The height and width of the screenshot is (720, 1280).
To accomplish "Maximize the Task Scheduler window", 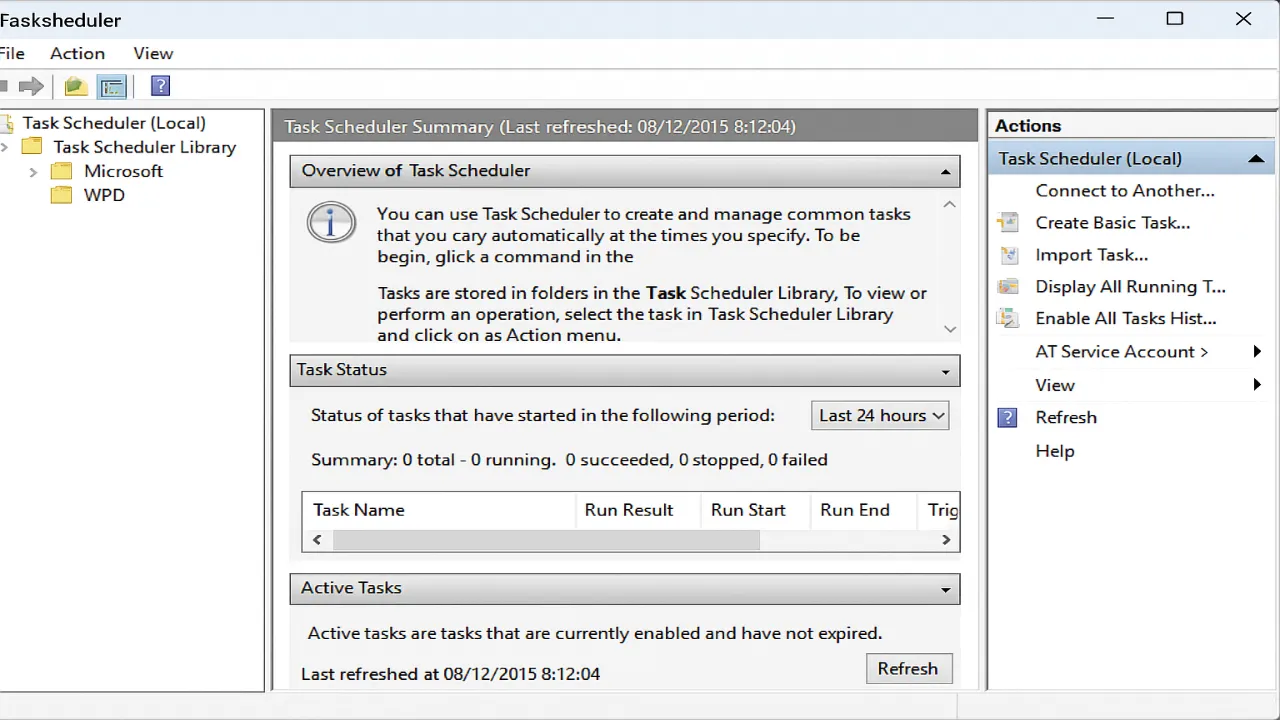I will [x=1175, y=19].
